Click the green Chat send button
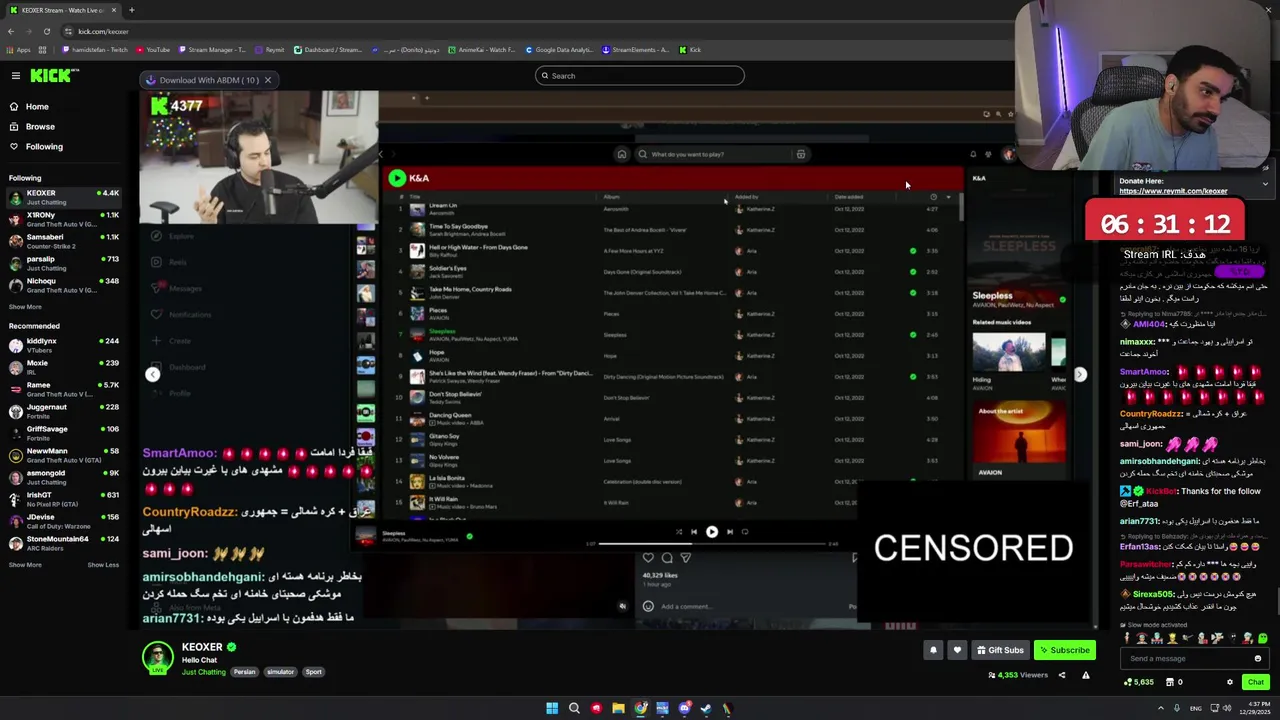The height and width of the screenshot is (720, 1280). 1256,682
